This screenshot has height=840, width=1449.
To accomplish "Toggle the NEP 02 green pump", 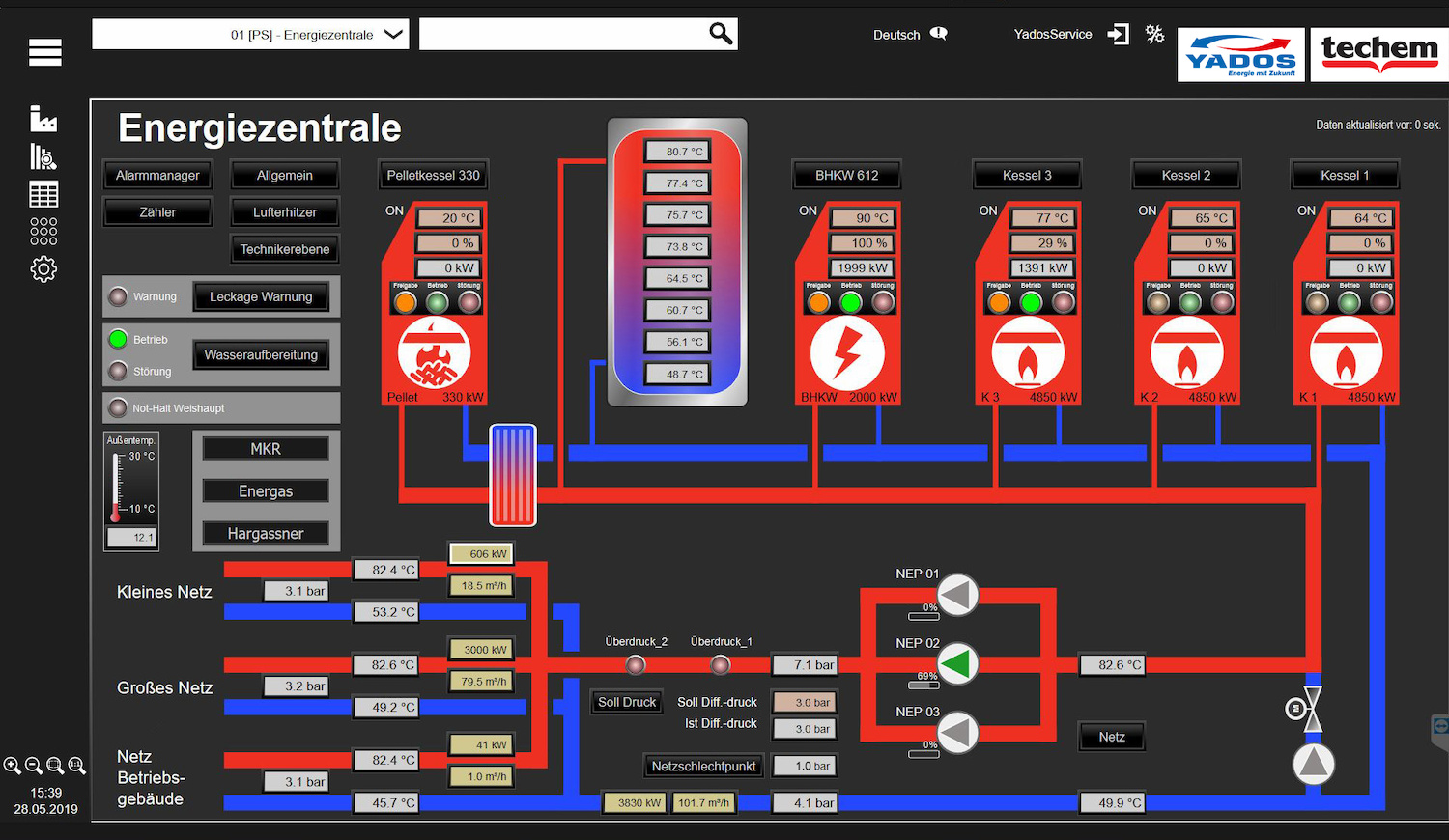I will point(958,664).
